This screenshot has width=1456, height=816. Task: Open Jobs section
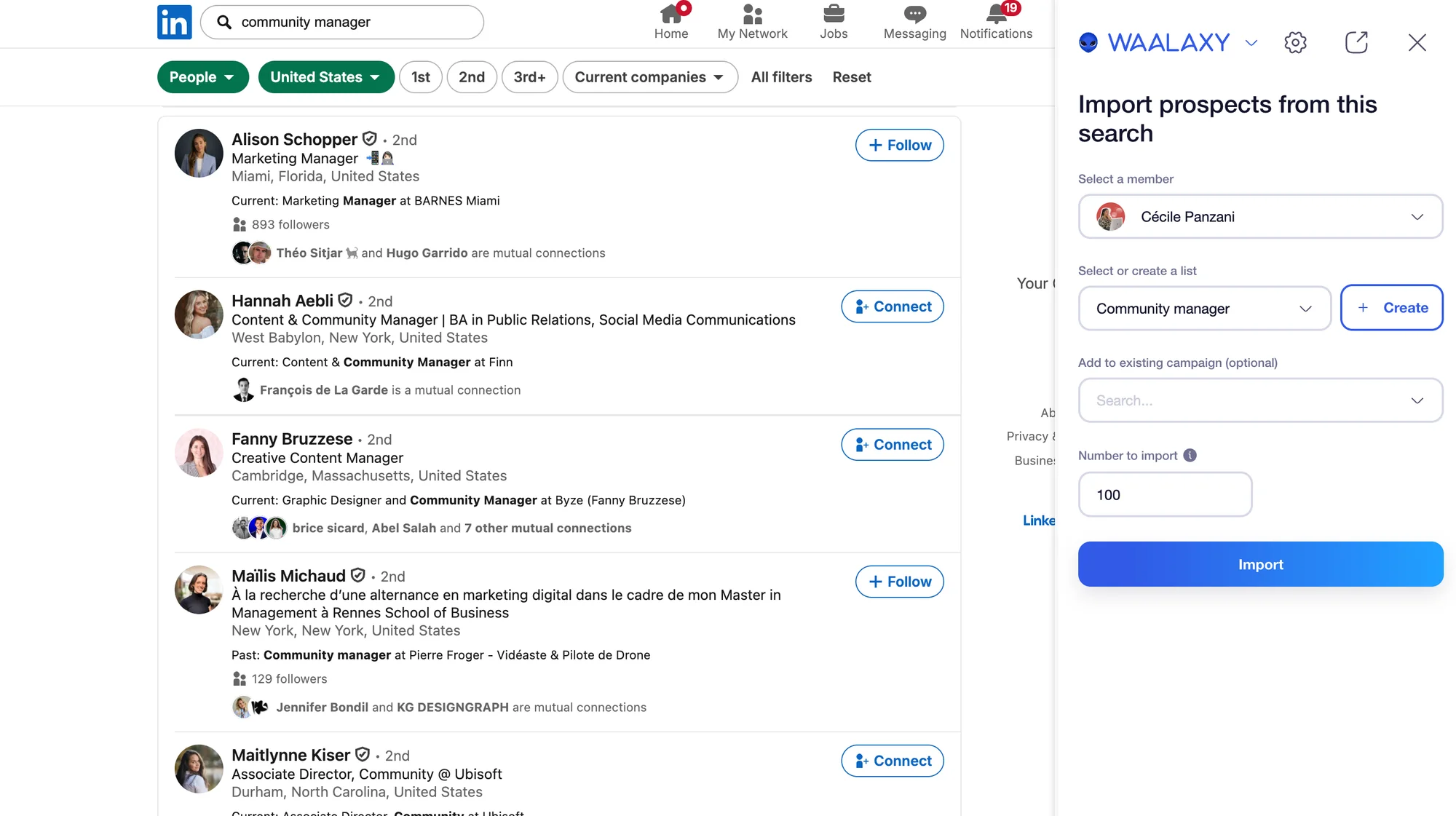point(834,23)
